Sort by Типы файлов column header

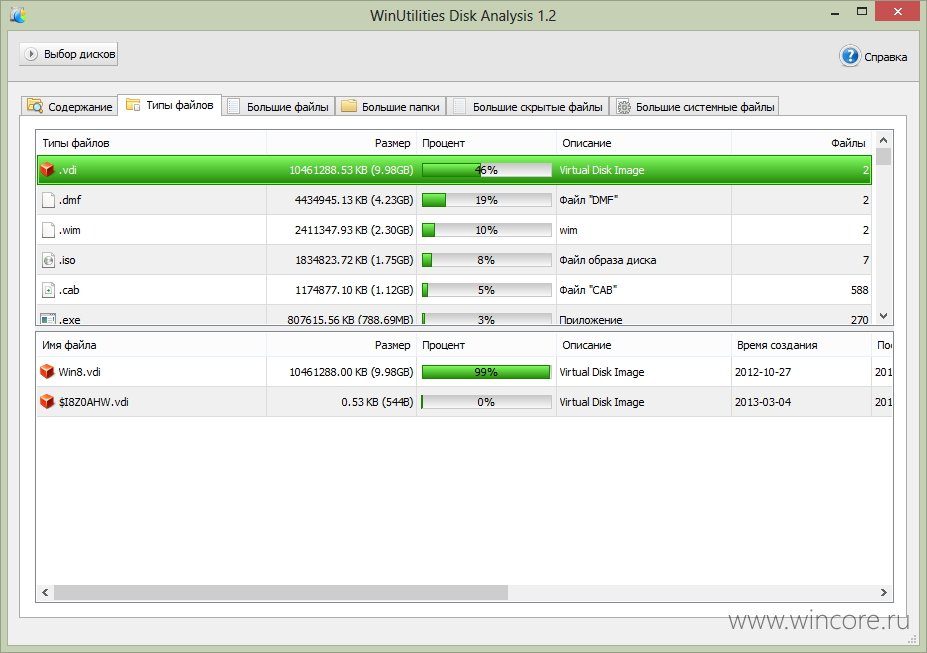(151, 143)
